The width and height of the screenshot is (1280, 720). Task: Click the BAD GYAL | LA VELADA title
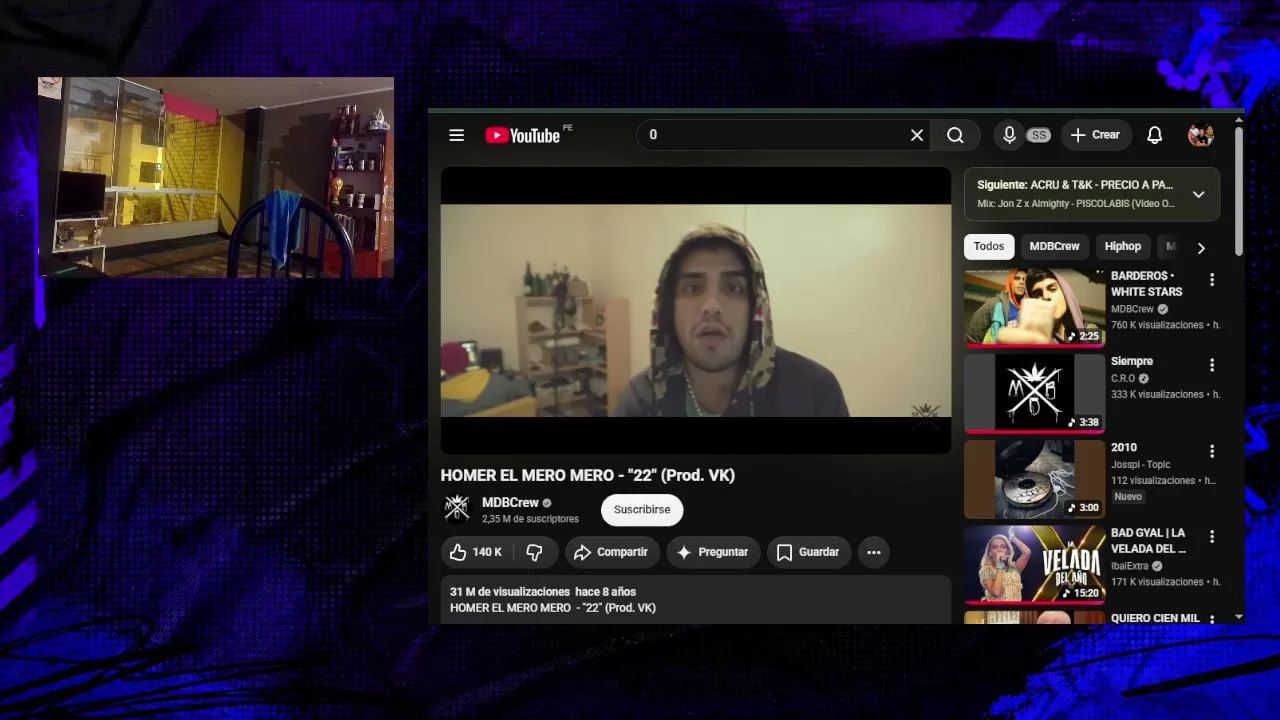1148,541
